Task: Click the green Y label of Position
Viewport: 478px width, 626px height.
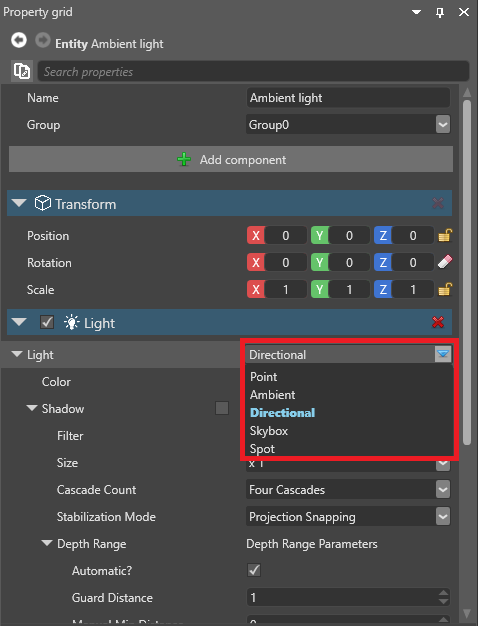Action: [320, 235]
